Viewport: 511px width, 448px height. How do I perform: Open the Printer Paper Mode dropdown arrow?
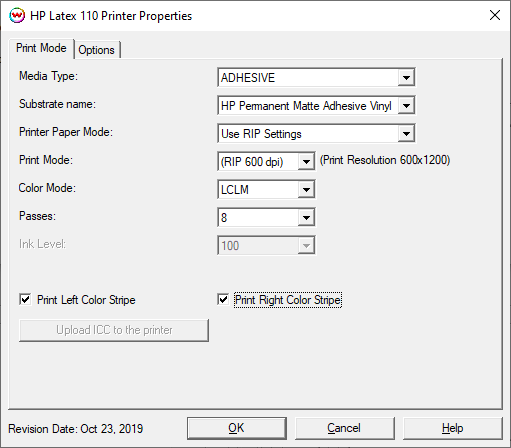tap(406, 134)
